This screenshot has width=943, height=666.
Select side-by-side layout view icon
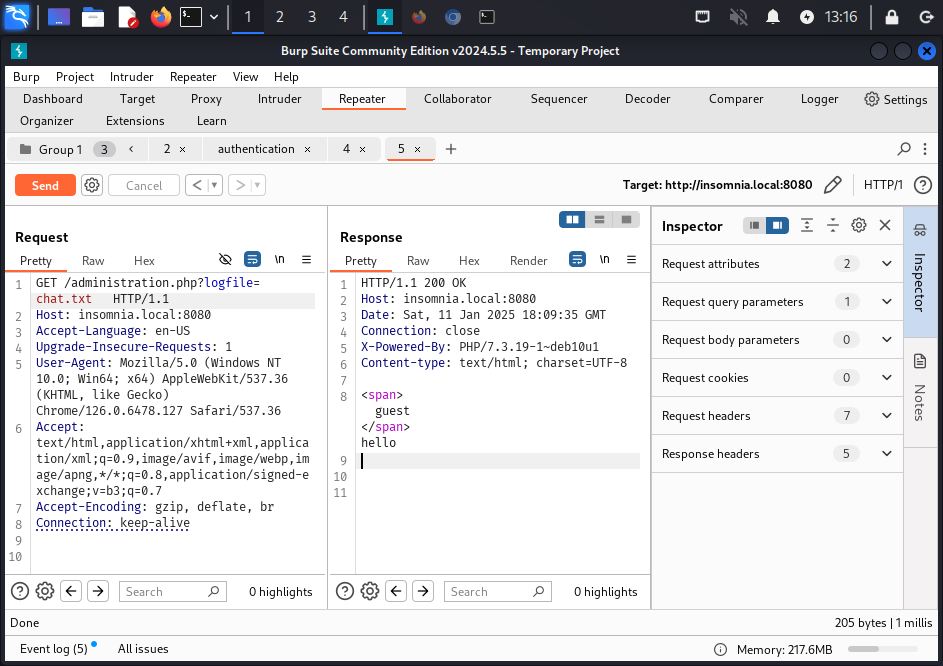tap(572, 219)
